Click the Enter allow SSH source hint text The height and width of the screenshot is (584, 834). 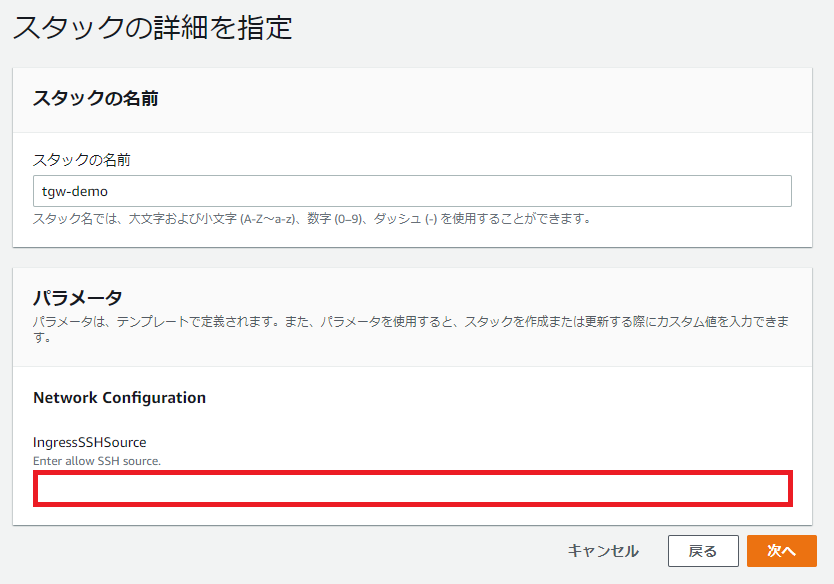click(x=97, y=461)
